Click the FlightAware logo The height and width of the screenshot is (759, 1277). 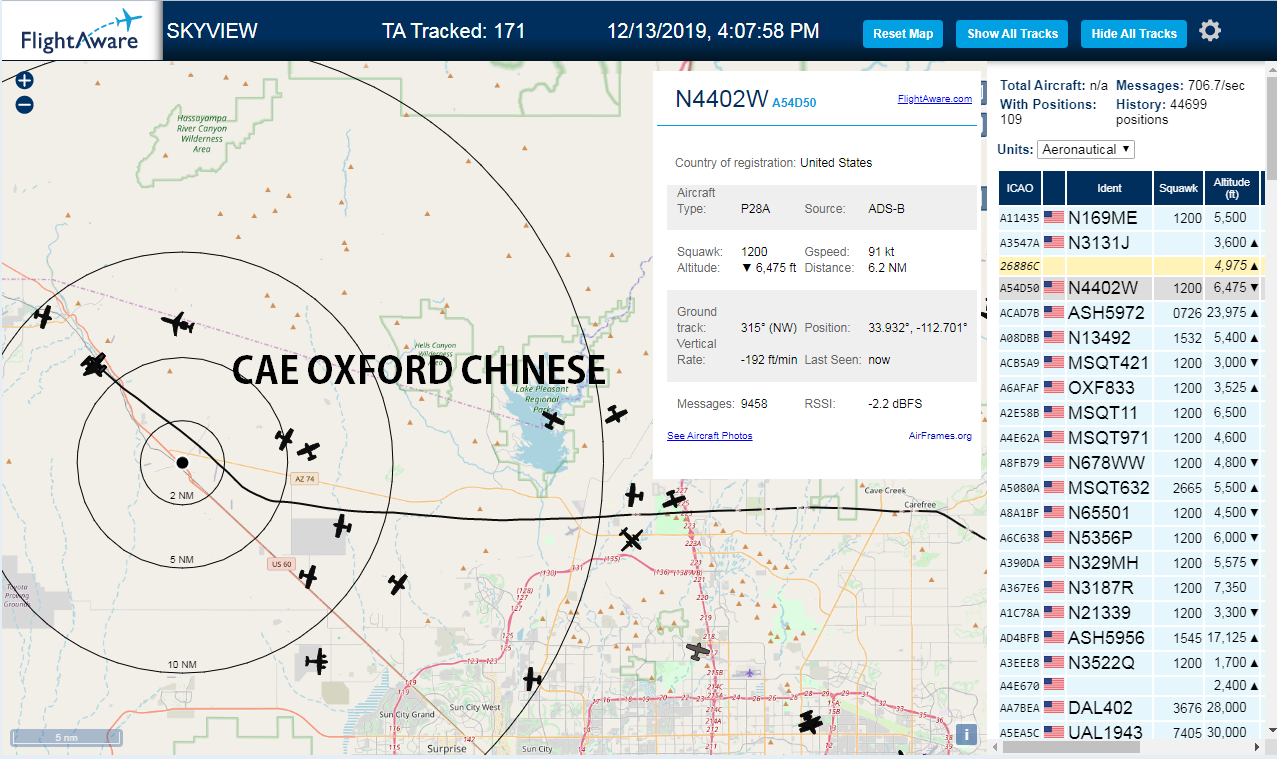(81, 32)
